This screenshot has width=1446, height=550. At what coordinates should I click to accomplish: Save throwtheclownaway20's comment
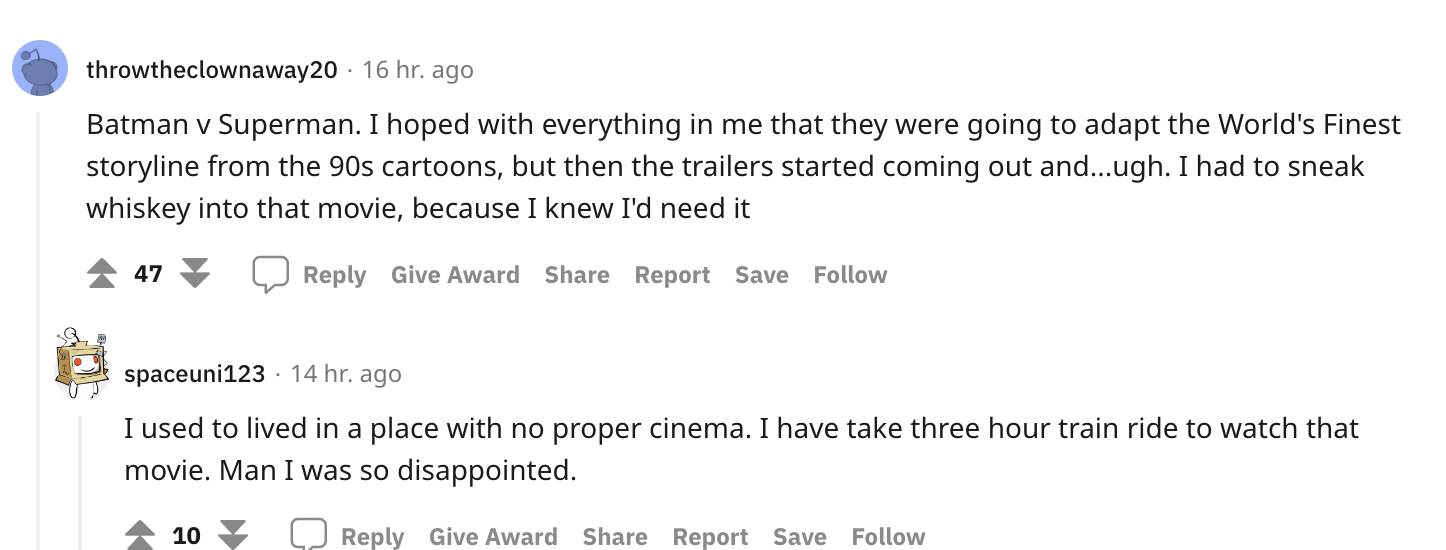(x=761, y=275)
